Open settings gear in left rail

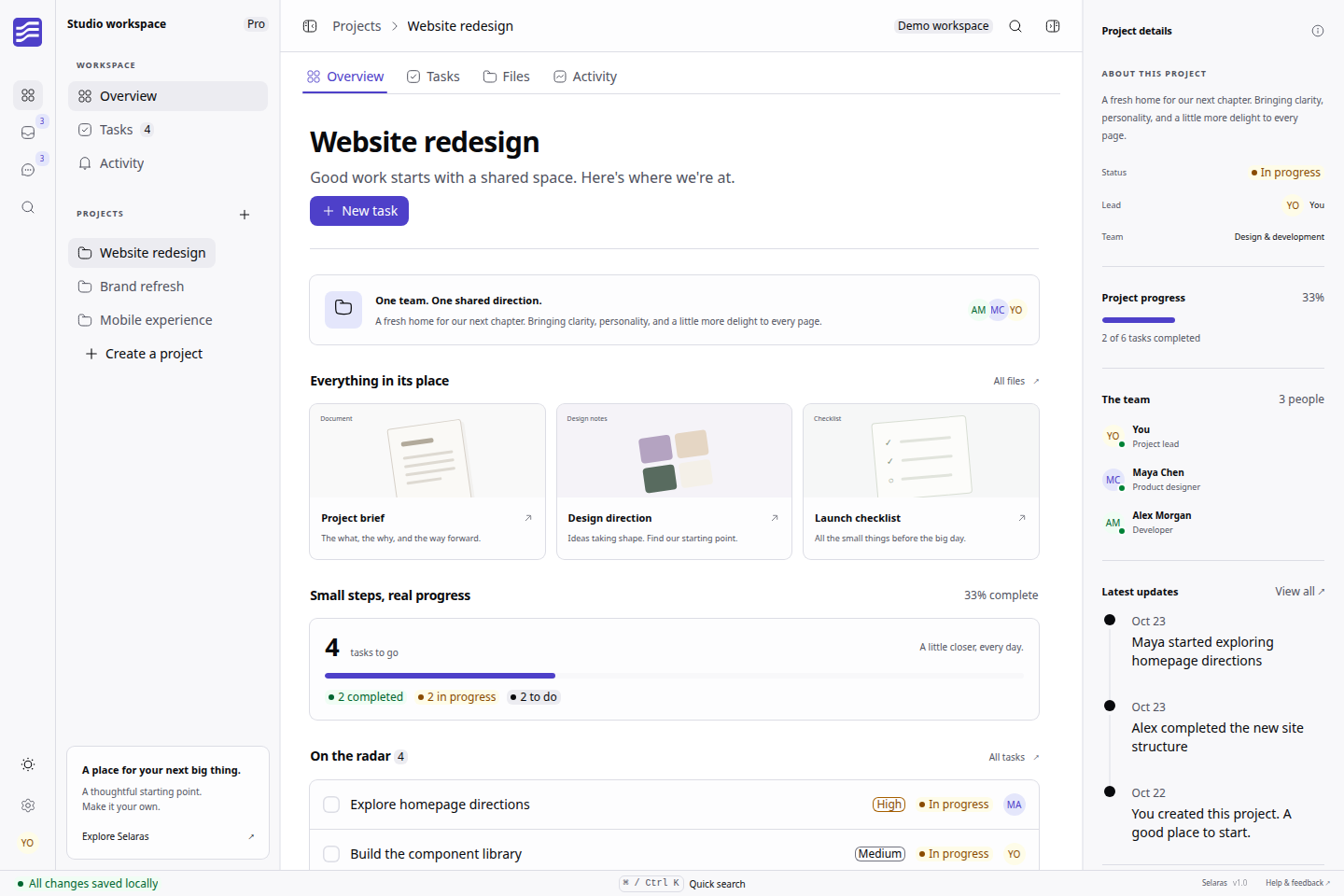(28, 805)
